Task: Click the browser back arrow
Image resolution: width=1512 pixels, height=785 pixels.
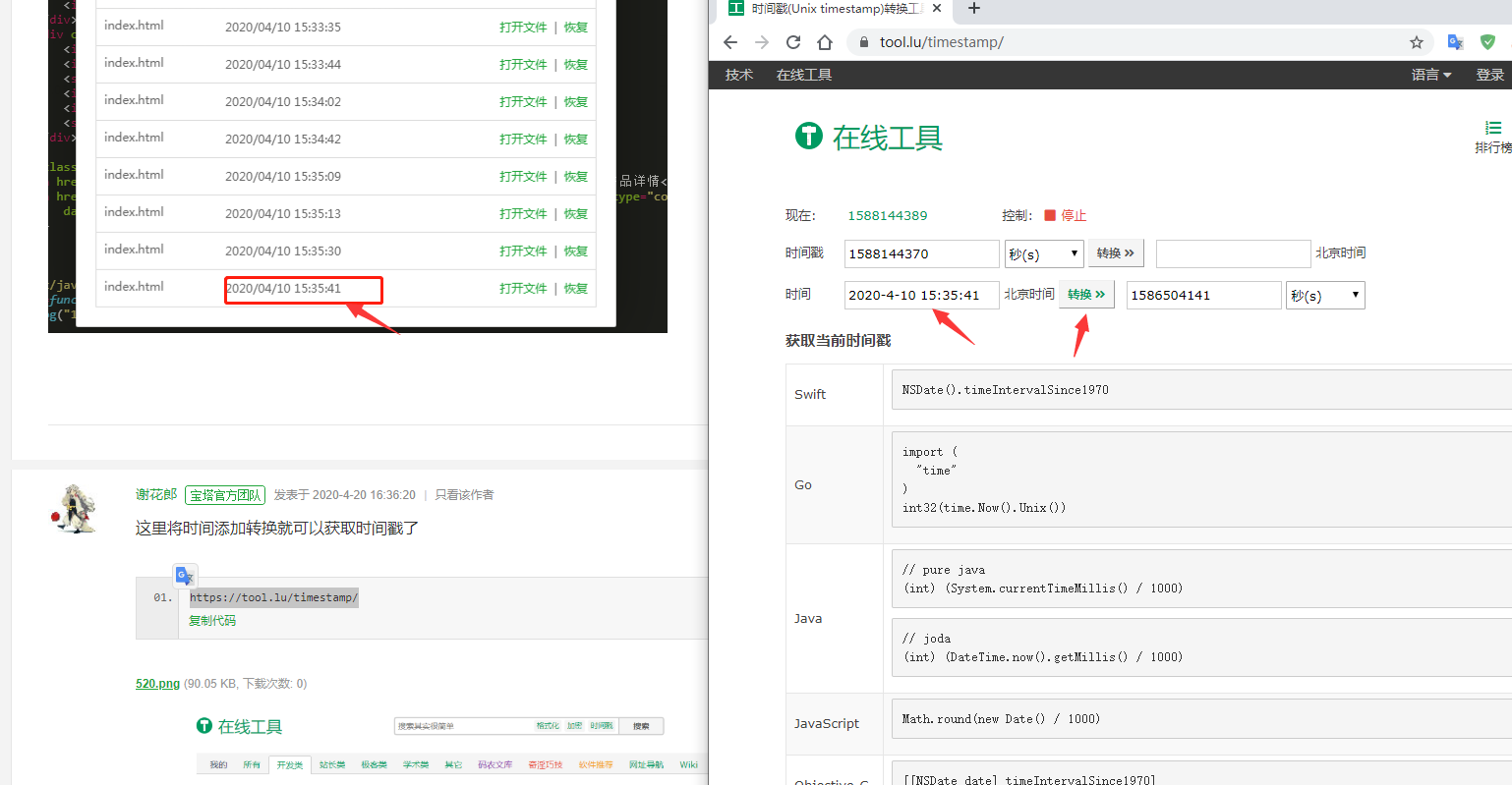Action: tap(730, 42)
